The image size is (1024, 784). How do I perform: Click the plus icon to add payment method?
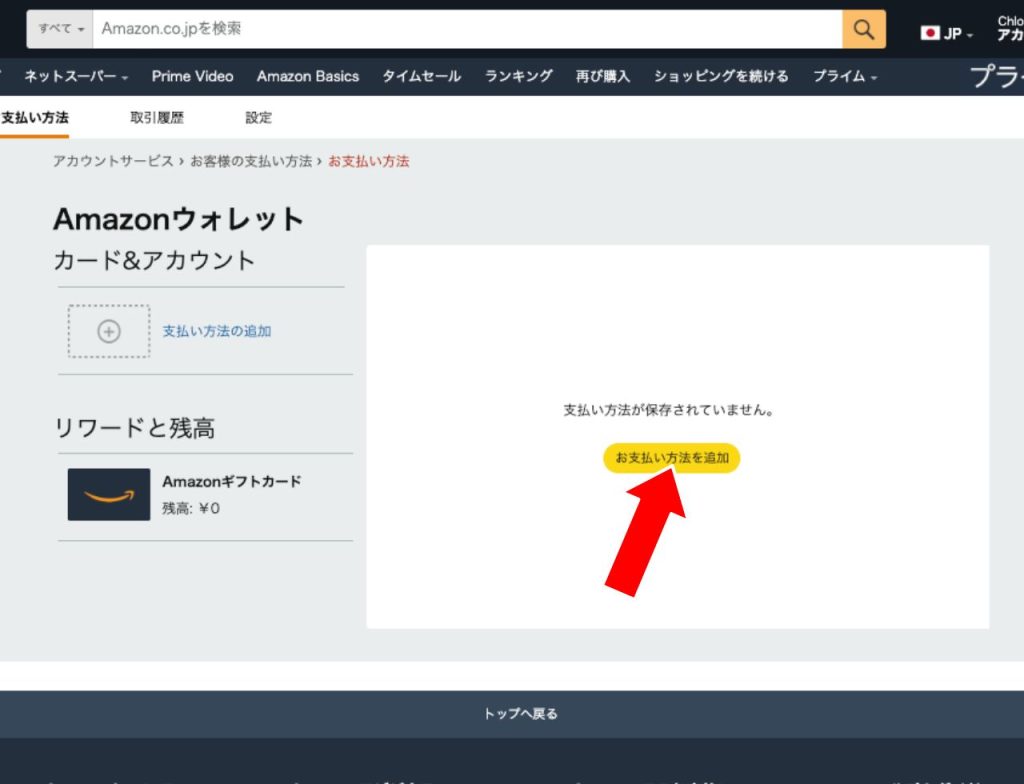(x=109, y=332)
